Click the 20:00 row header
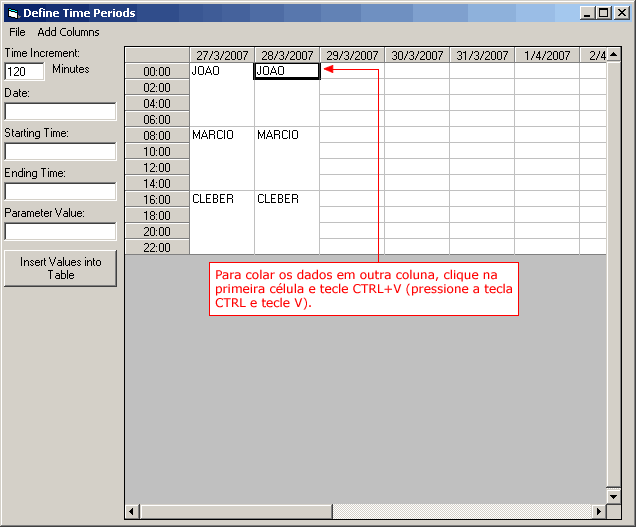636x527 pixels. click(x=157, y=231)
